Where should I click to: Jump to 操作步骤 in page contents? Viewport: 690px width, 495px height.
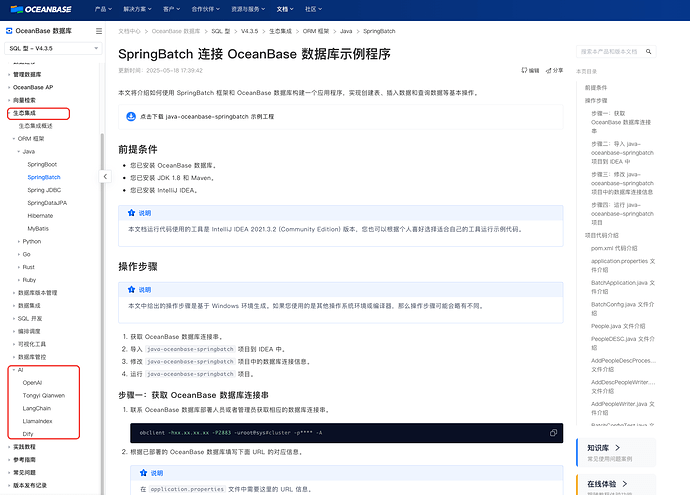pyautogui.click(x=596, y=100)
